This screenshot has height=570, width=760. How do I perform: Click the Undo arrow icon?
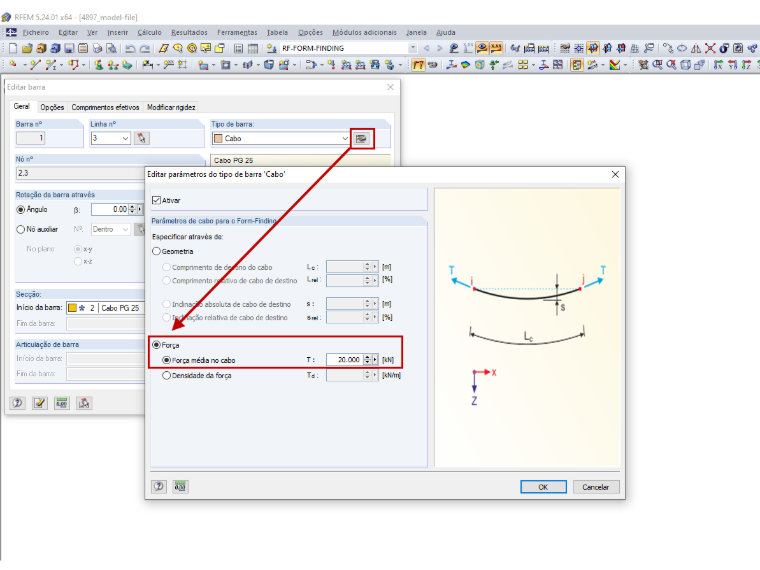130,48
